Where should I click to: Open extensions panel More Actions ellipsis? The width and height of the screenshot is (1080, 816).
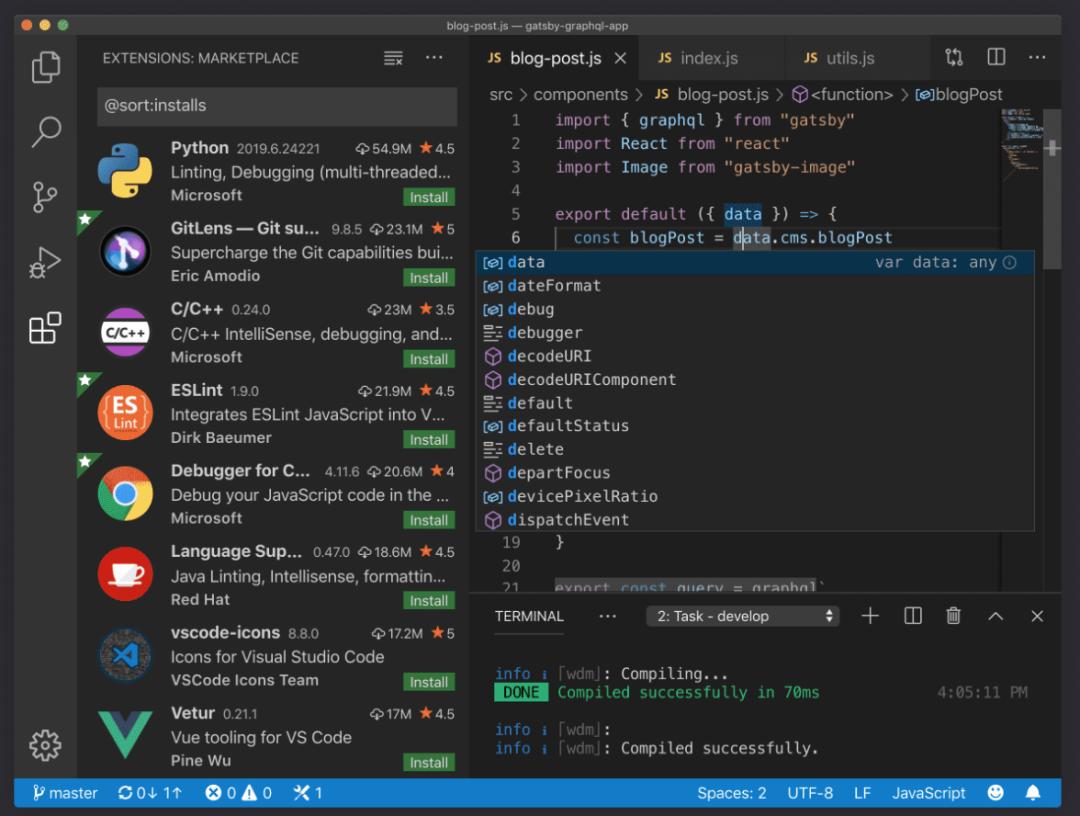(434, 58)
